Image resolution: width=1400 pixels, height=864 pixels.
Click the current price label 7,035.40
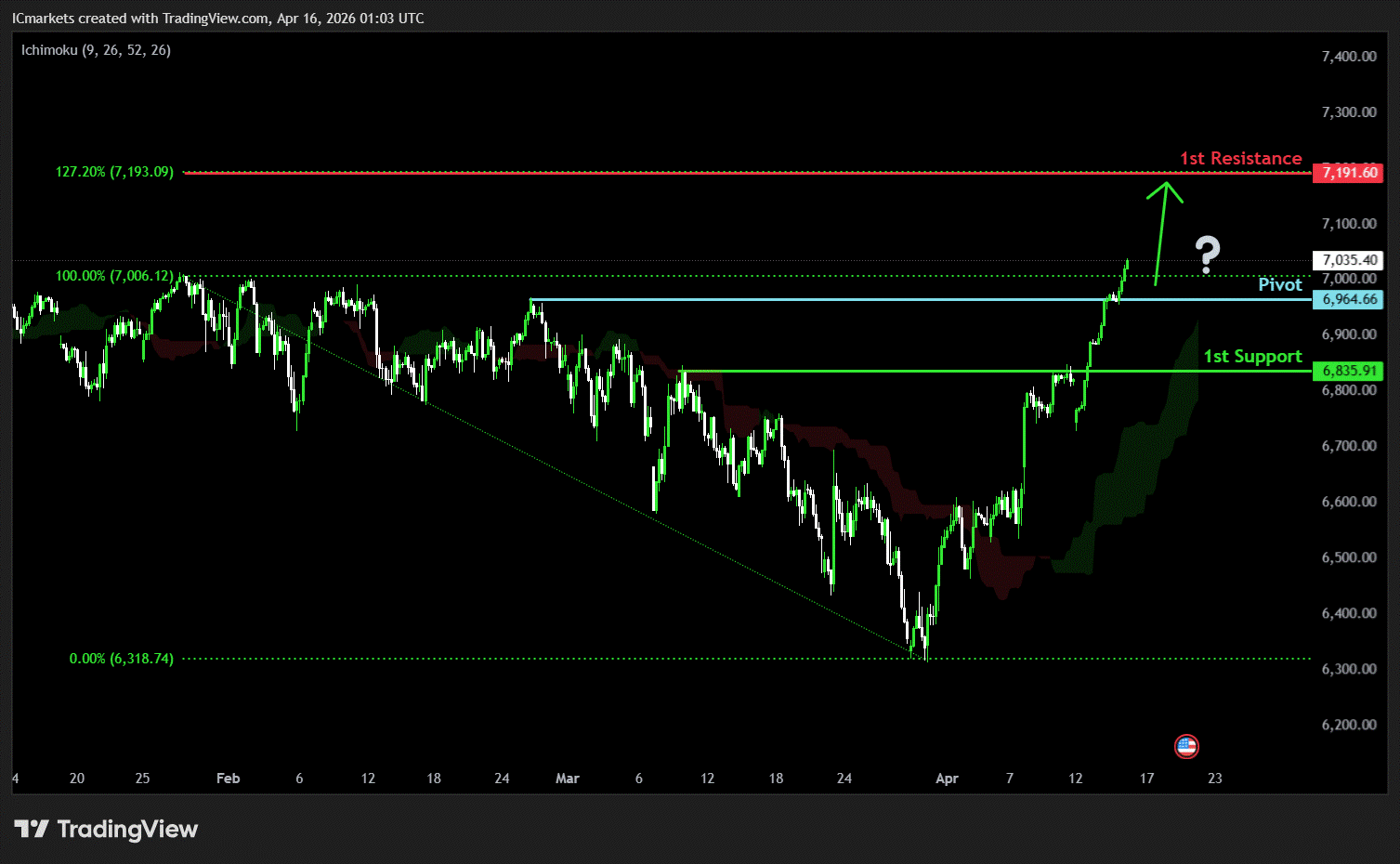(x=1348, y=260)
